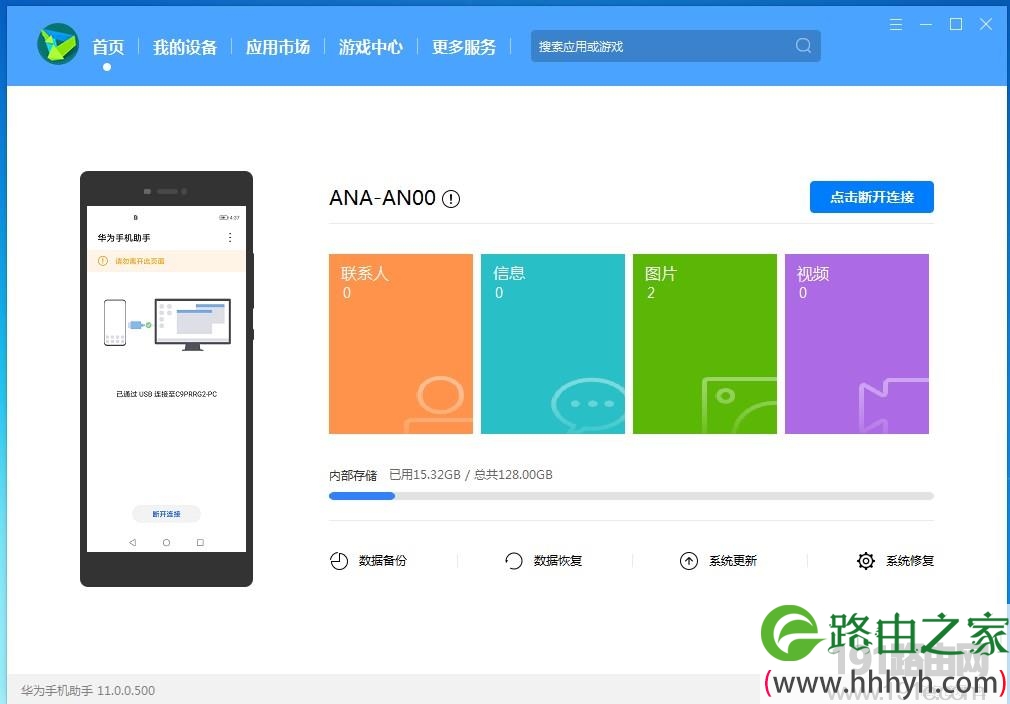Image resolution: width=1010 pixels, height=704 pixels.
Task: Click the 数据恢复 circular arrow icon
Action: pos(513,561)
